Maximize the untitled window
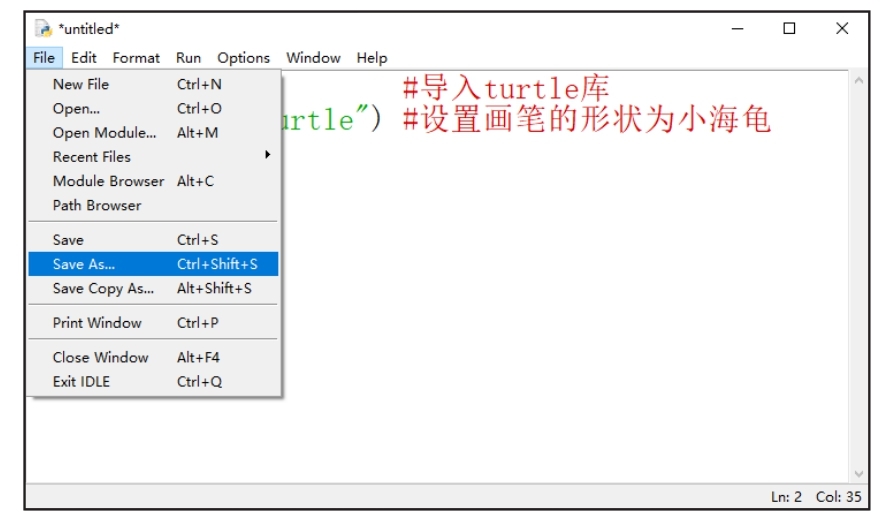The width and height of the screenshot is (883, 521). [790, 28]
